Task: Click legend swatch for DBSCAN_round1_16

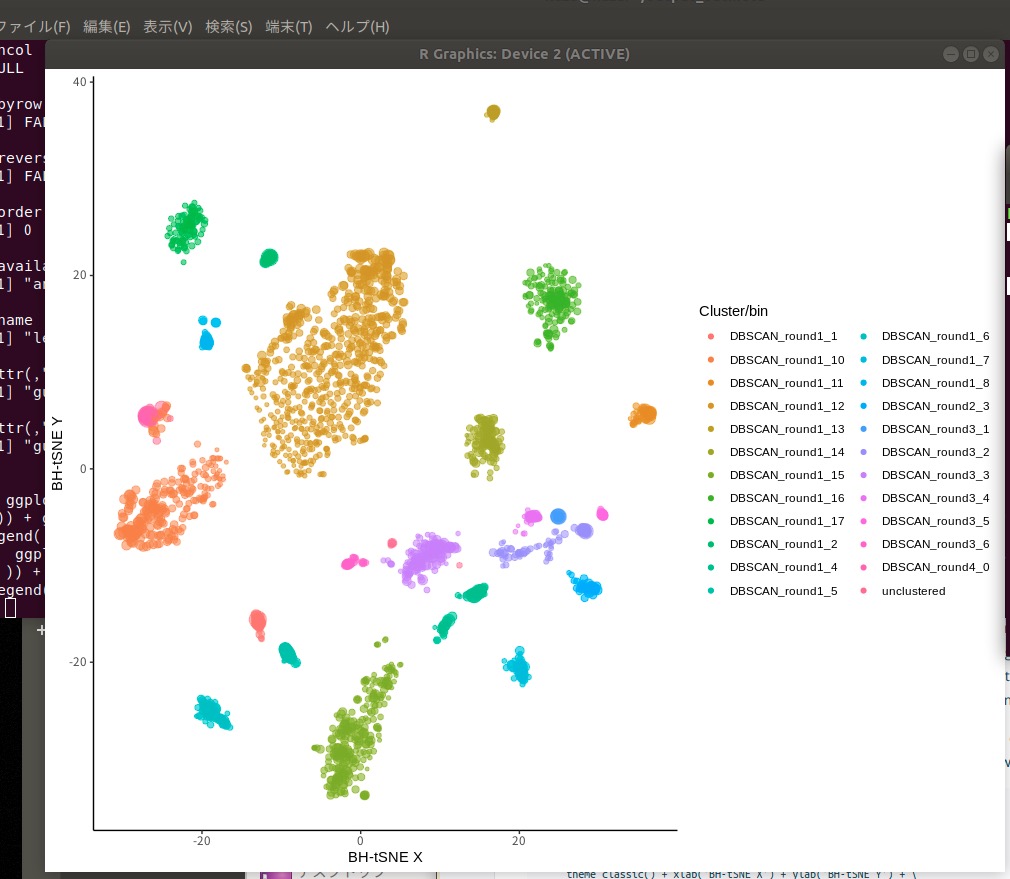Action: 710,498
